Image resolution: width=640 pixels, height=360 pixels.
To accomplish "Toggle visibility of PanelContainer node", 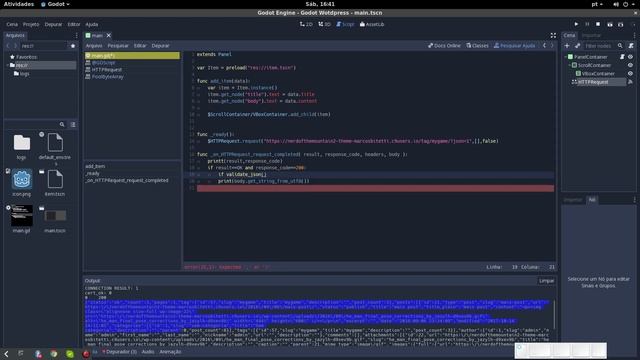I will [630, 57].
